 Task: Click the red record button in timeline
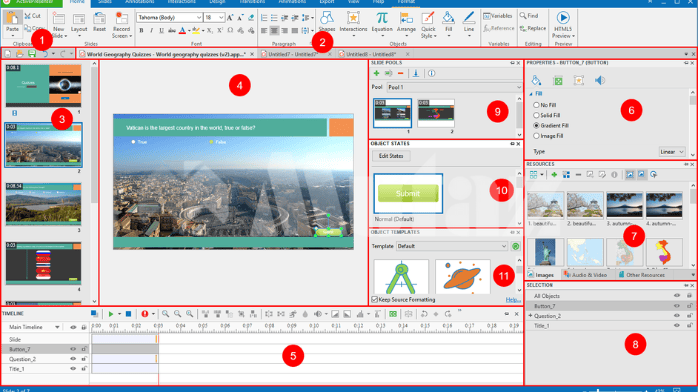(x=145, y=314)
